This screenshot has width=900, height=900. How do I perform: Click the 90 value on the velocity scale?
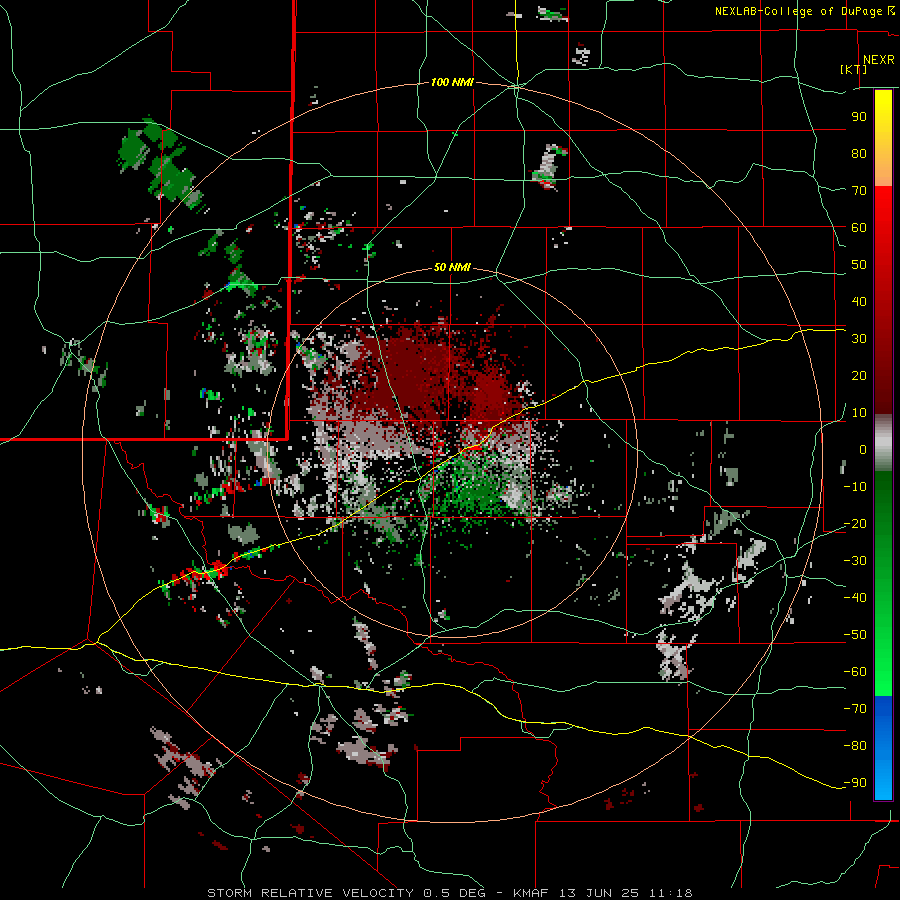click(x=859, y=117)
